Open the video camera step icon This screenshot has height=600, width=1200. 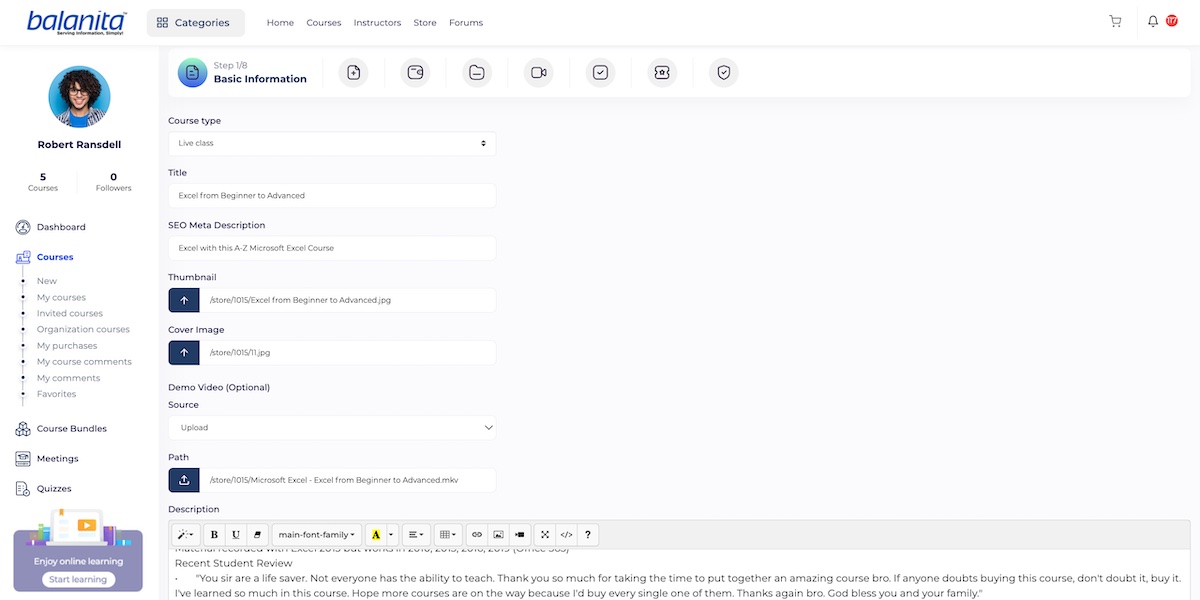pos(538,72)
